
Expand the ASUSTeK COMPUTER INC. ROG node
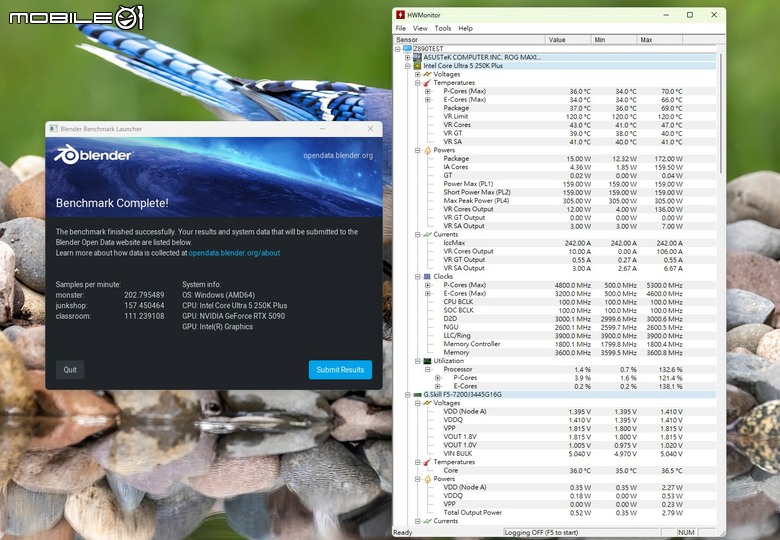pyautogui.click(x=408, y=57)
